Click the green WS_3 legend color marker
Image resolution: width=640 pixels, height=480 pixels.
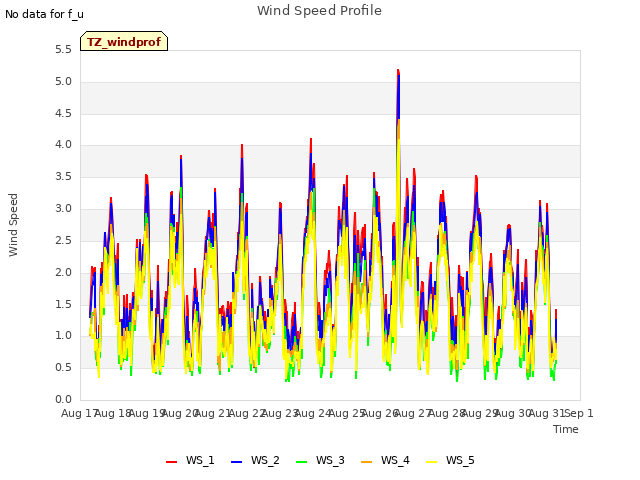pyautogui.click(x=301, y=462)
